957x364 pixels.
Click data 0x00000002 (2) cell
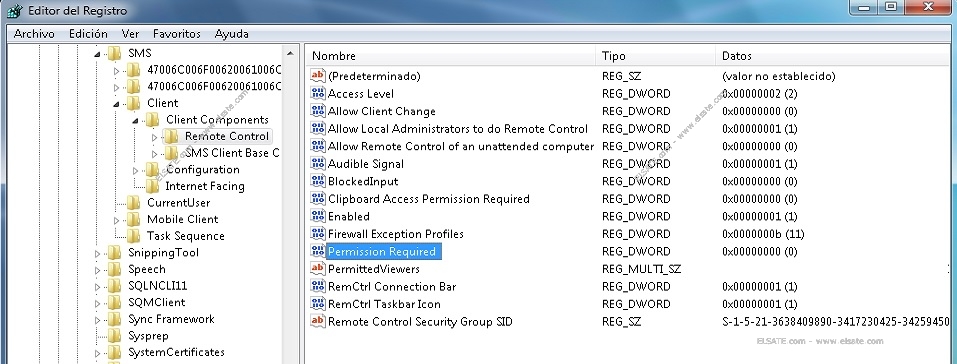(x=759, y=93)
